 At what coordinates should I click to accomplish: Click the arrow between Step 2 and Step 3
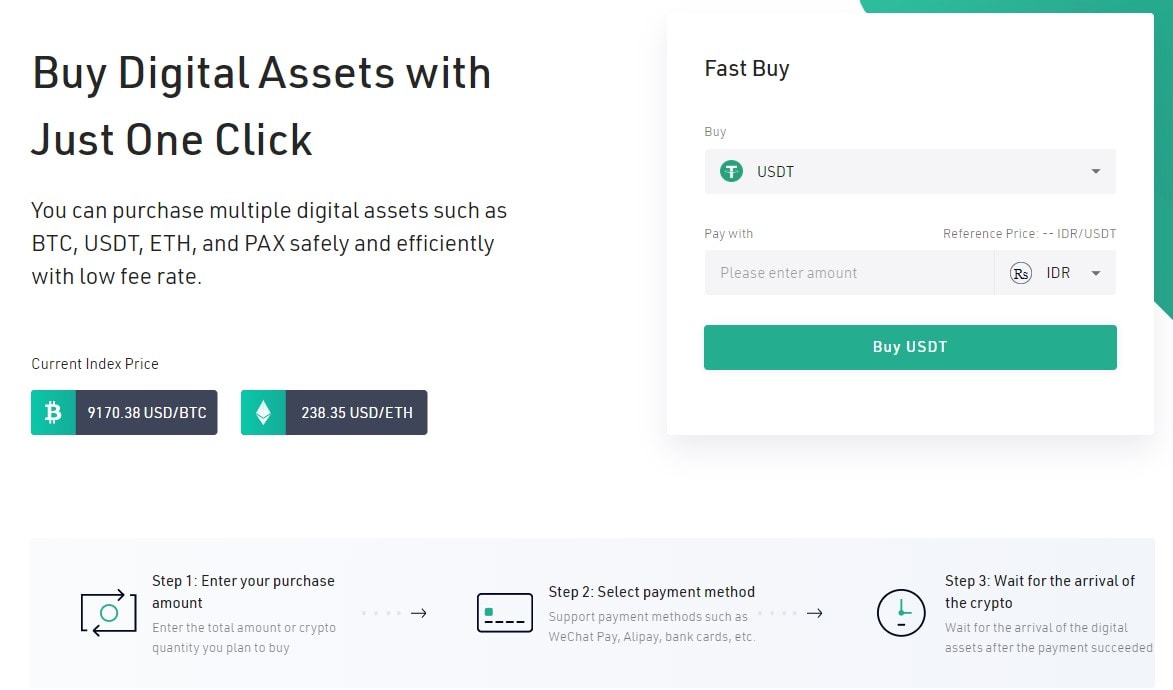[x=815, y=613]
